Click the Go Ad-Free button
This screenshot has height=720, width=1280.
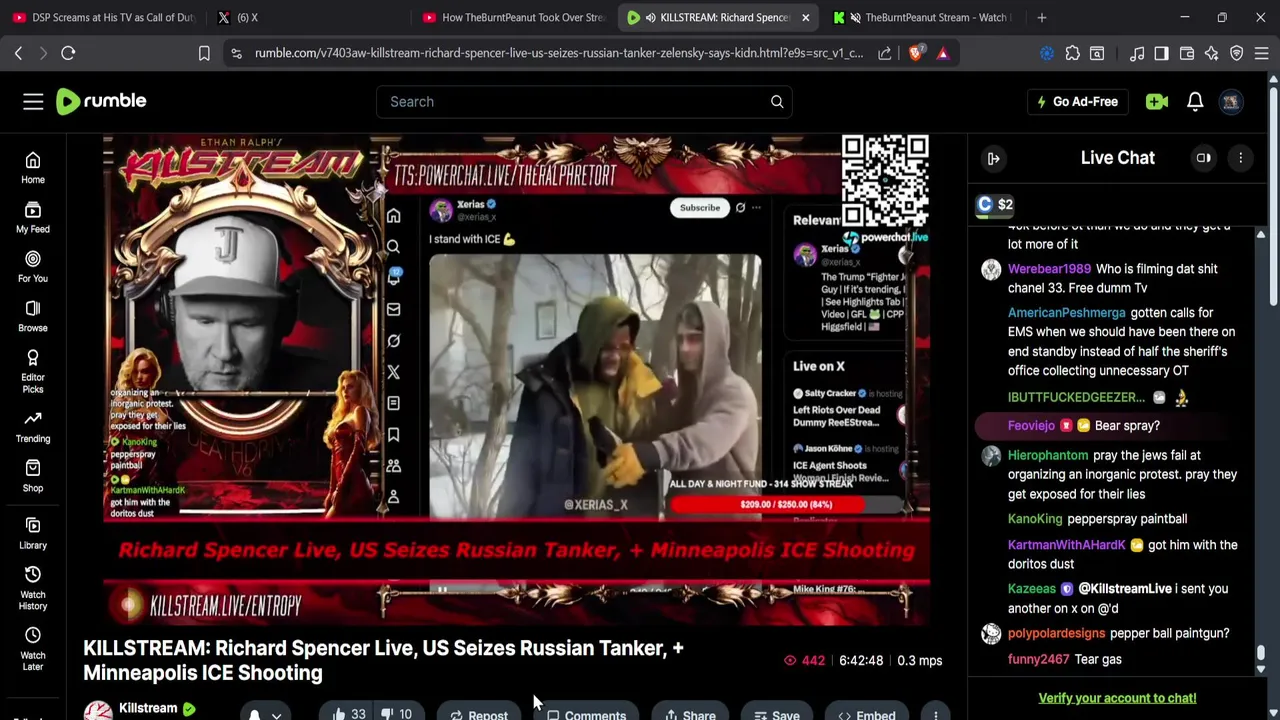tap(1077, 101)
